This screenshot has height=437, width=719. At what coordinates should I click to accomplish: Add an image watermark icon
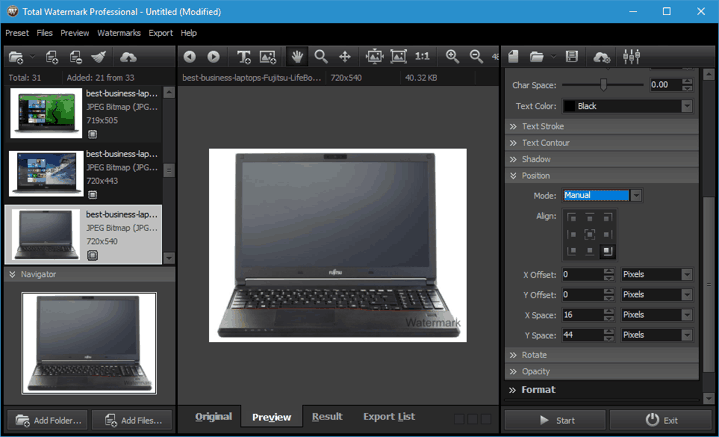268,56
